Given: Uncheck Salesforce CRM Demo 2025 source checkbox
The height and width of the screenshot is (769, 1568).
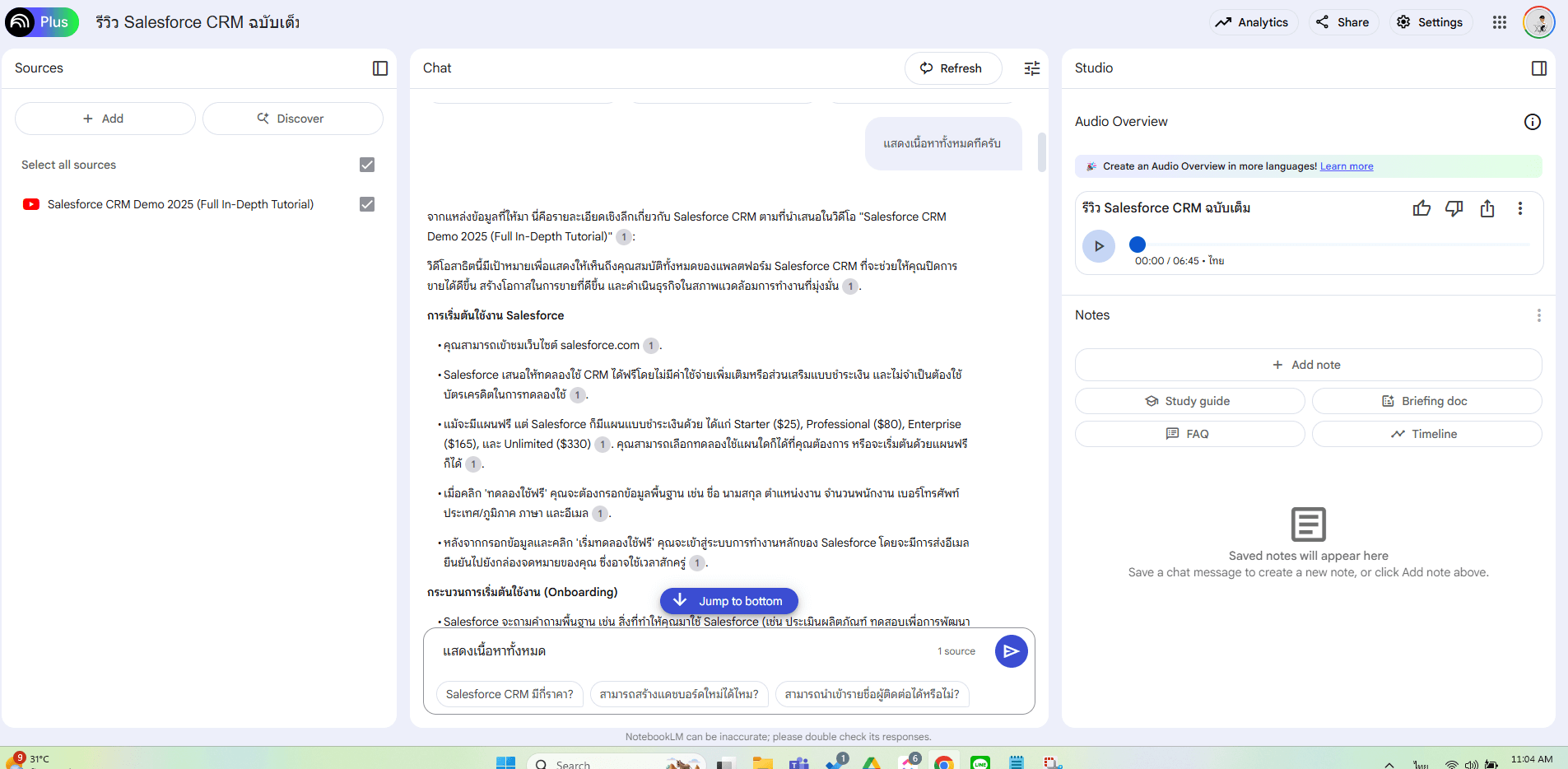Looking at the screenshot, I should [x=367, y=204].
